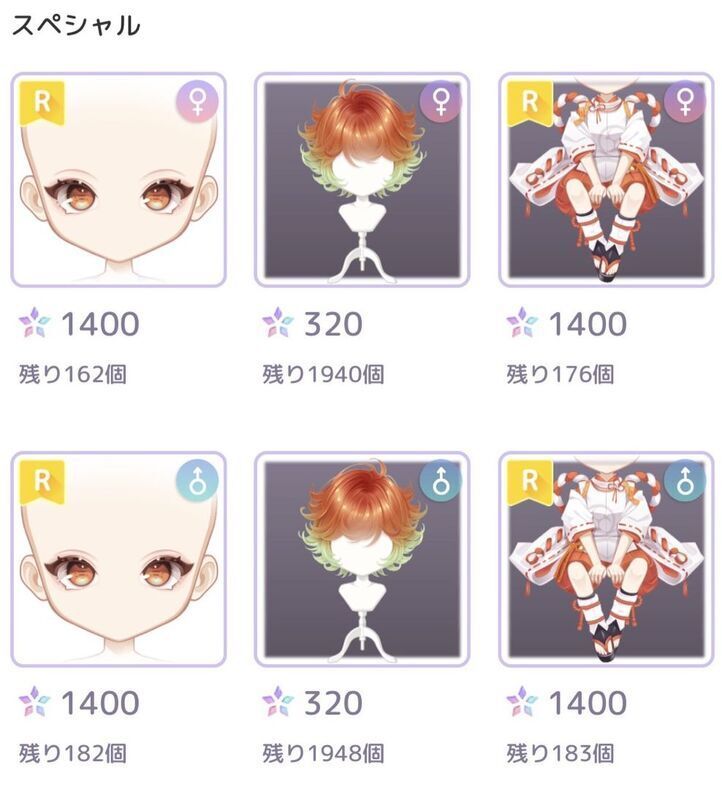
Task: Click the スペシャル section heading
Action: click(76, 26)
